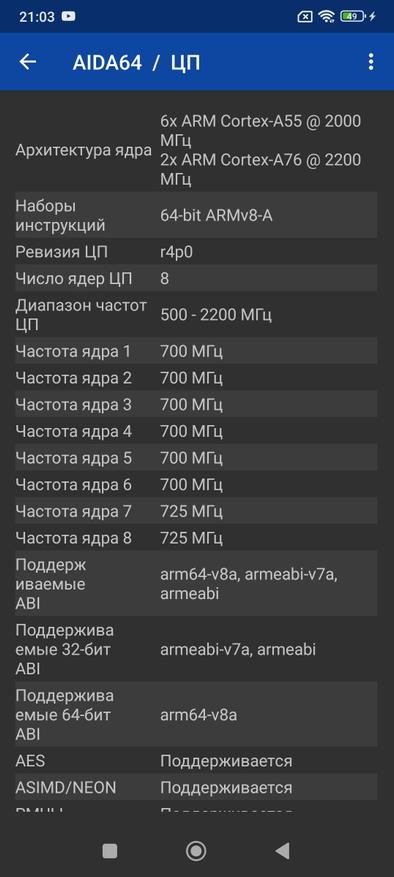Screen dimensions: 394x877
Task: Select the Поддерживаемые 32-бит ABI row
Action: [196, 649]
